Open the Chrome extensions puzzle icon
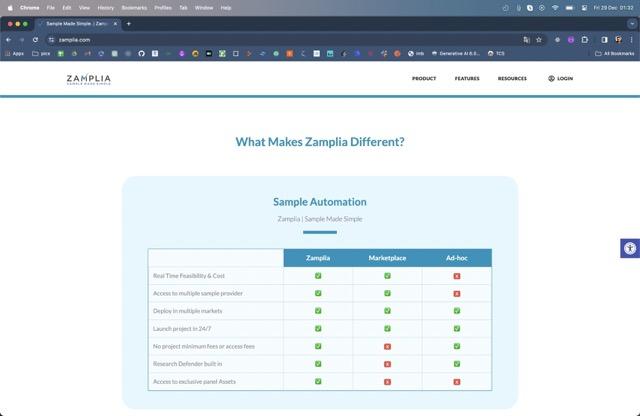Image resolution: width=640 pixels, height=416 pixels. (585, 40)
